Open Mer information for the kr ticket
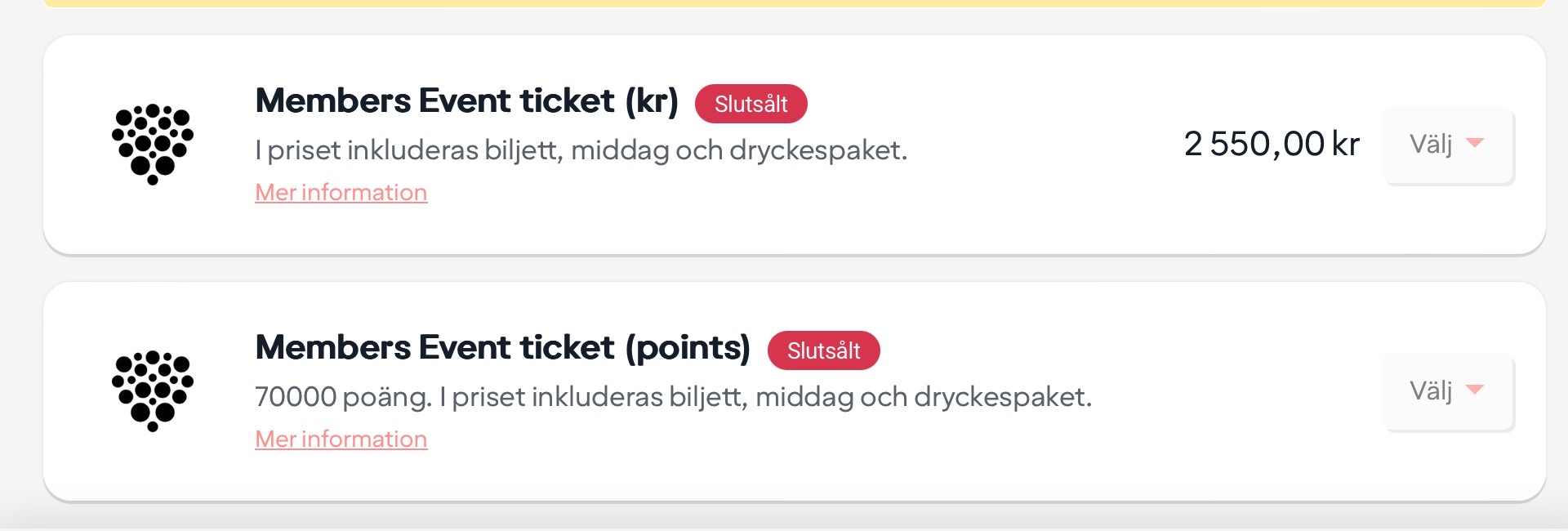Screen dimensions: 1568x531 click(x=341, y=192)
